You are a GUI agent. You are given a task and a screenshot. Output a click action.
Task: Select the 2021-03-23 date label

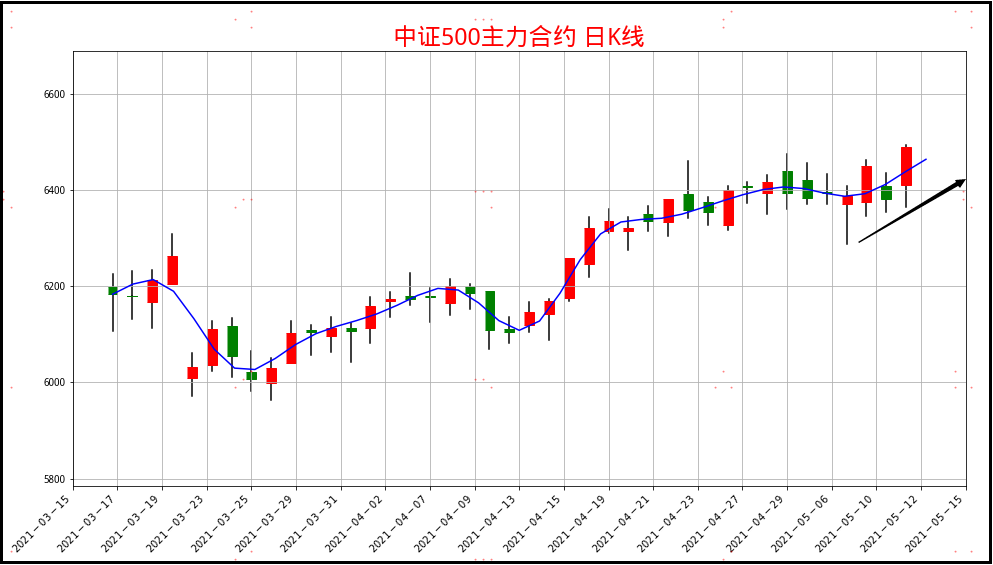[x=177, y=523]
